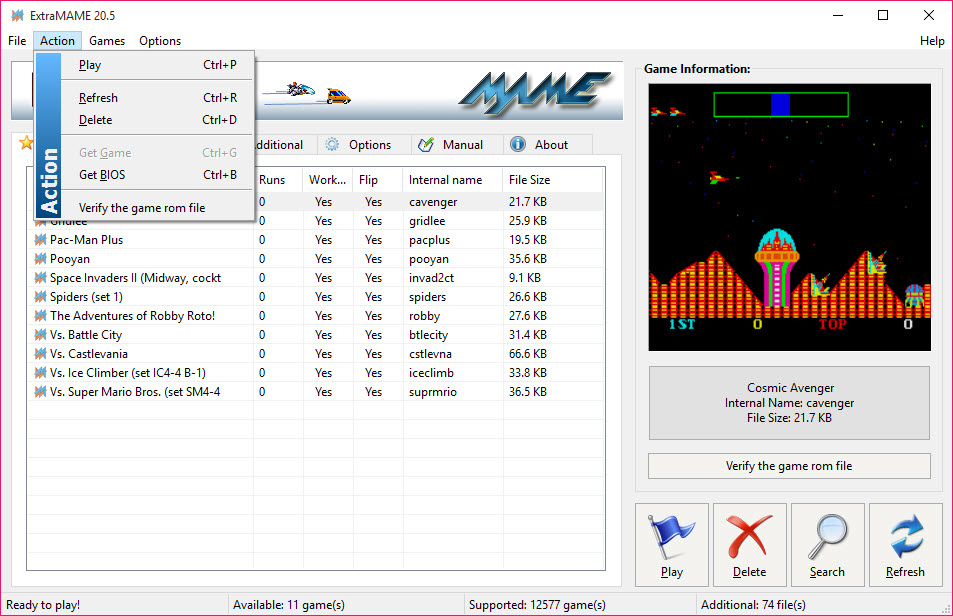Click 'Available: 11 game(s)' in status bar

point(289,605)
